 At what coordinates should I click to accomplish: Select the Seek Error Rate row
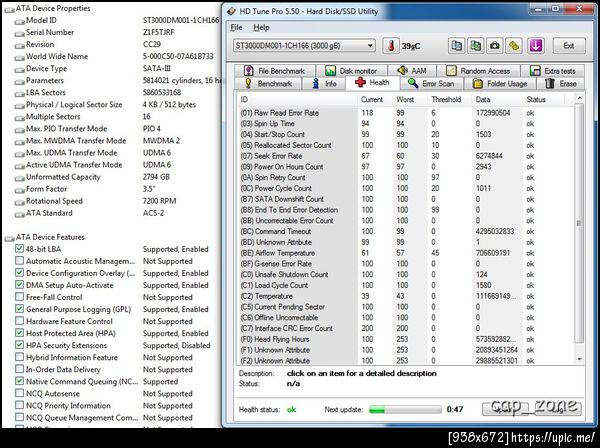point(406,156)
